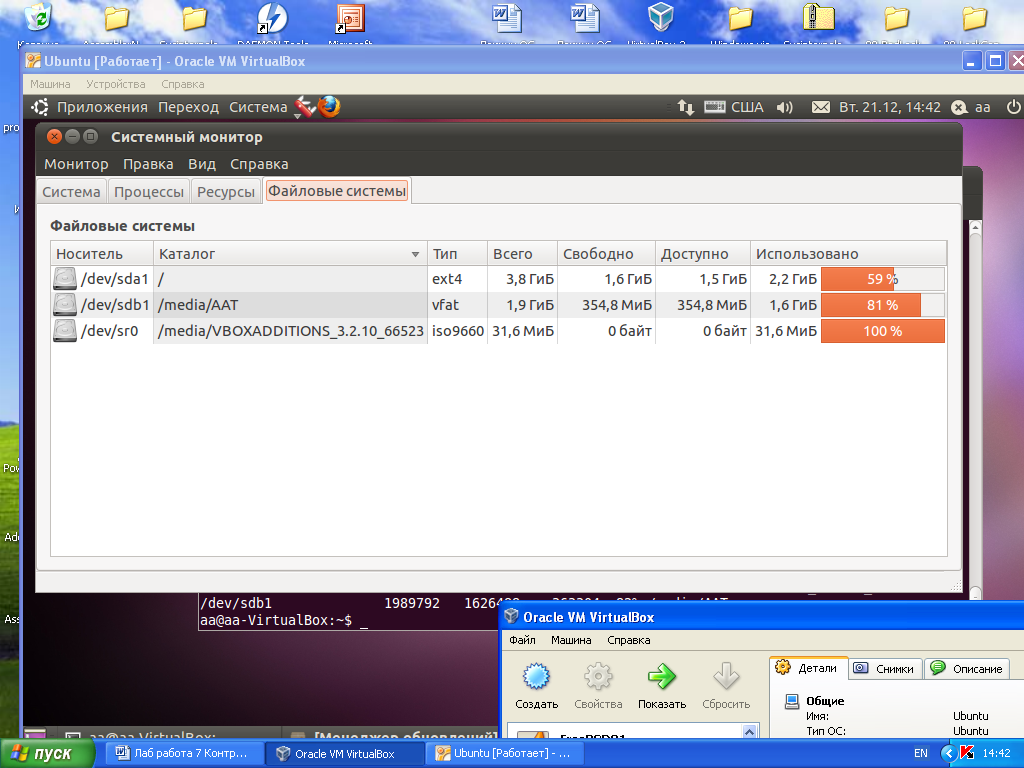Click the Kaspersky tray icon
1024x768 pixels.
[967, 753]
